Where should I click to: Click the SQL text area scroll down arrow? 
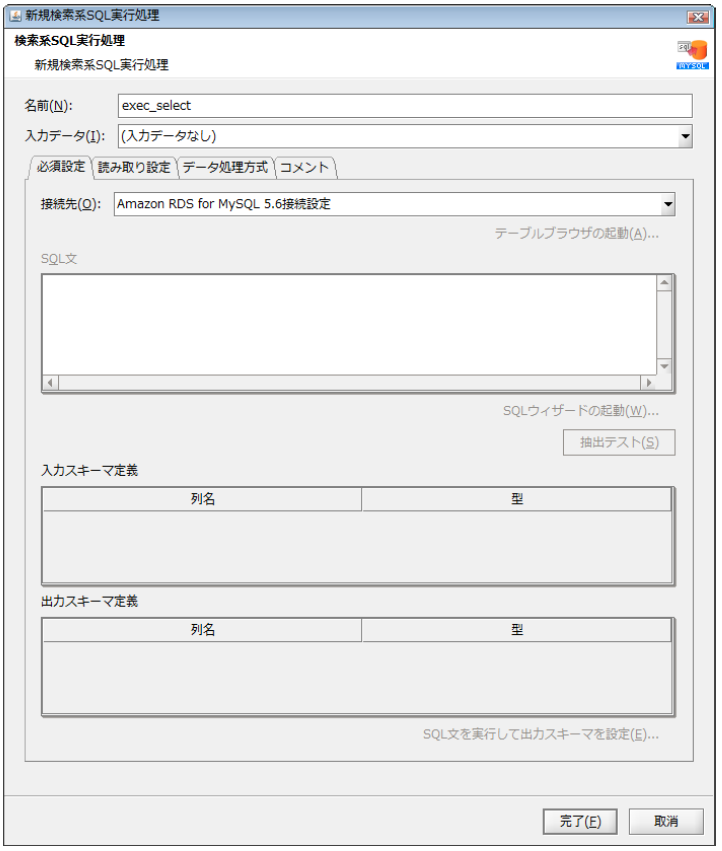pyautogui.click(x=664, y=366)
